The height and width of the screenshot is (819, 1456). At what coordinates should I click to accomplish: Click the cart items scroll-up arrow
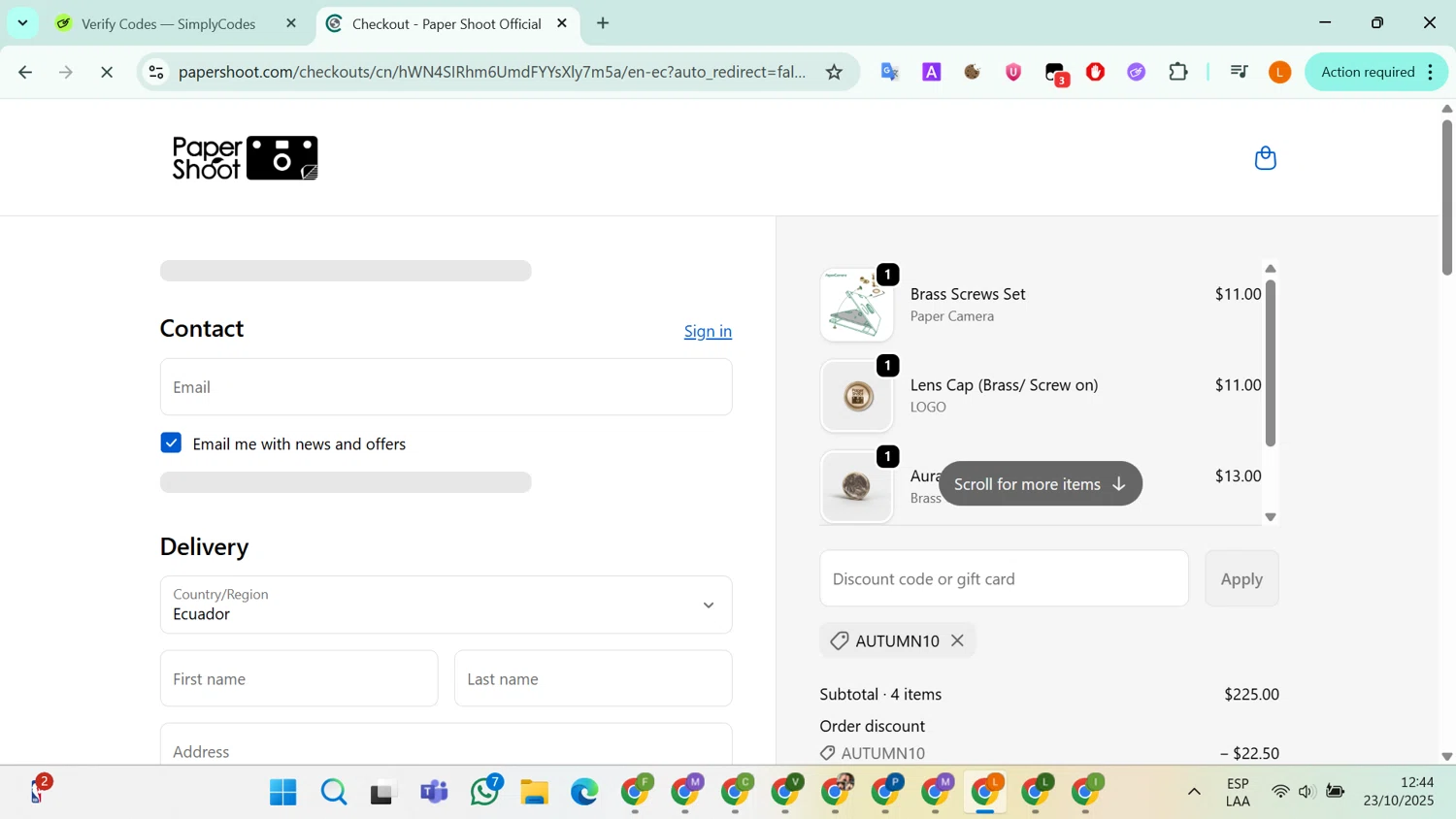(1270, 269)
